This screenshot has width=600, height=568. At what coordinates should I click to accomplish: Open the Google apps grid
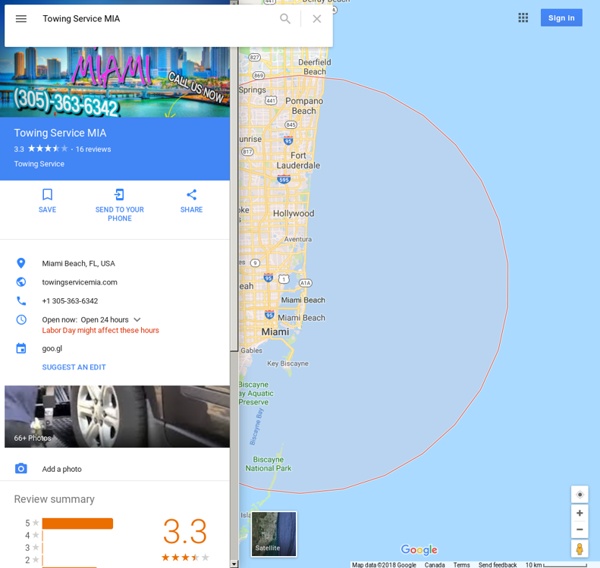[523, 18]
